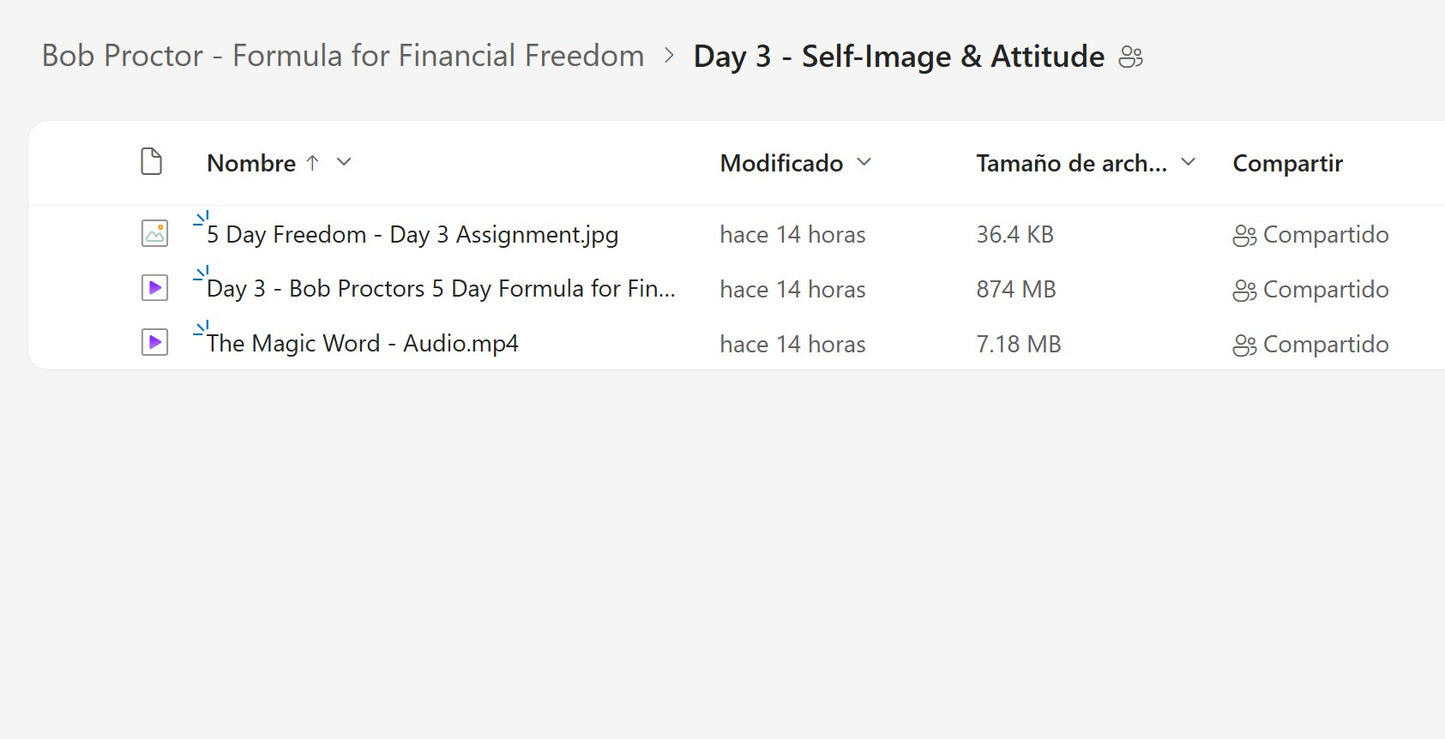
Task: Click the shared icon in the Assignment.jpg row
Action: tap(1244, 236)
